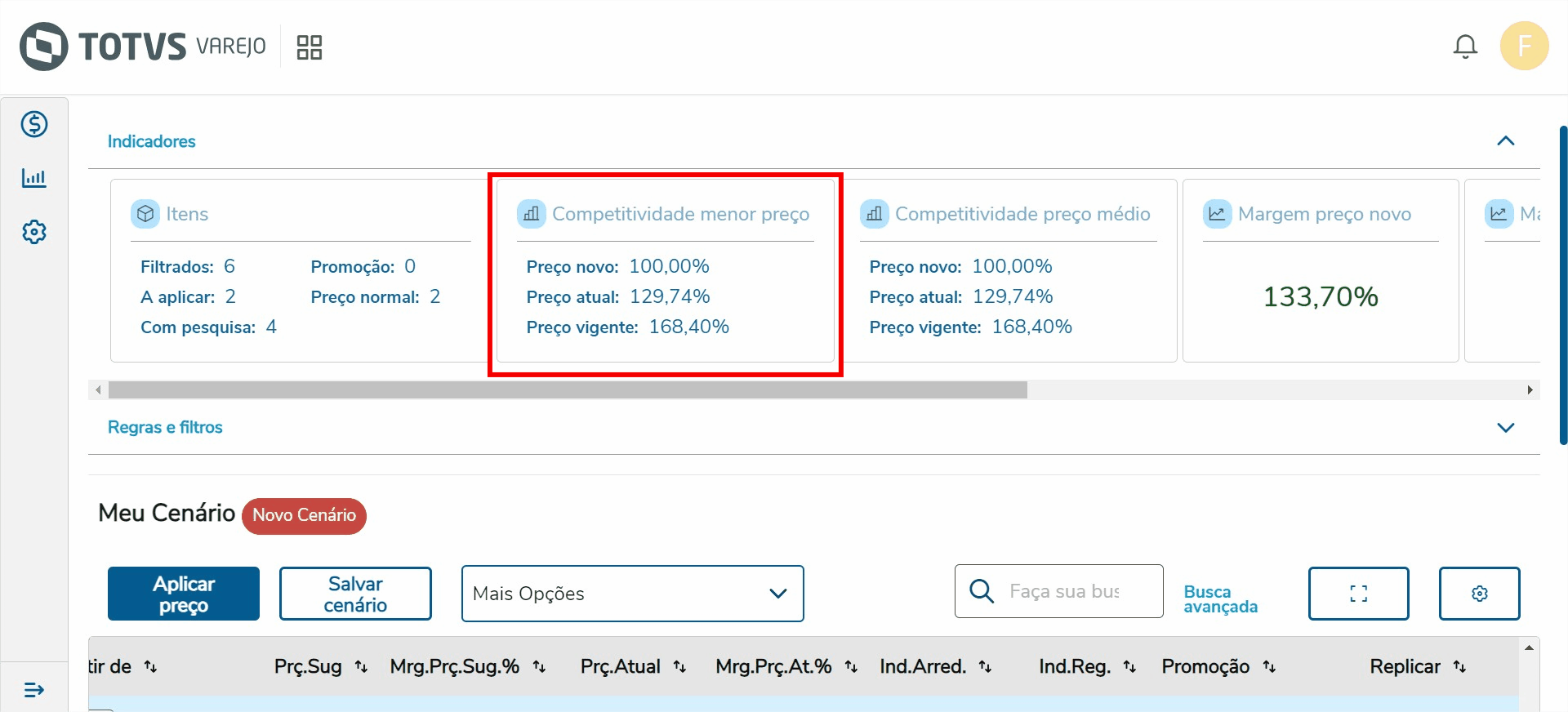
Task: Expand the Regras e filtros section
Action: coord(1505,427)
